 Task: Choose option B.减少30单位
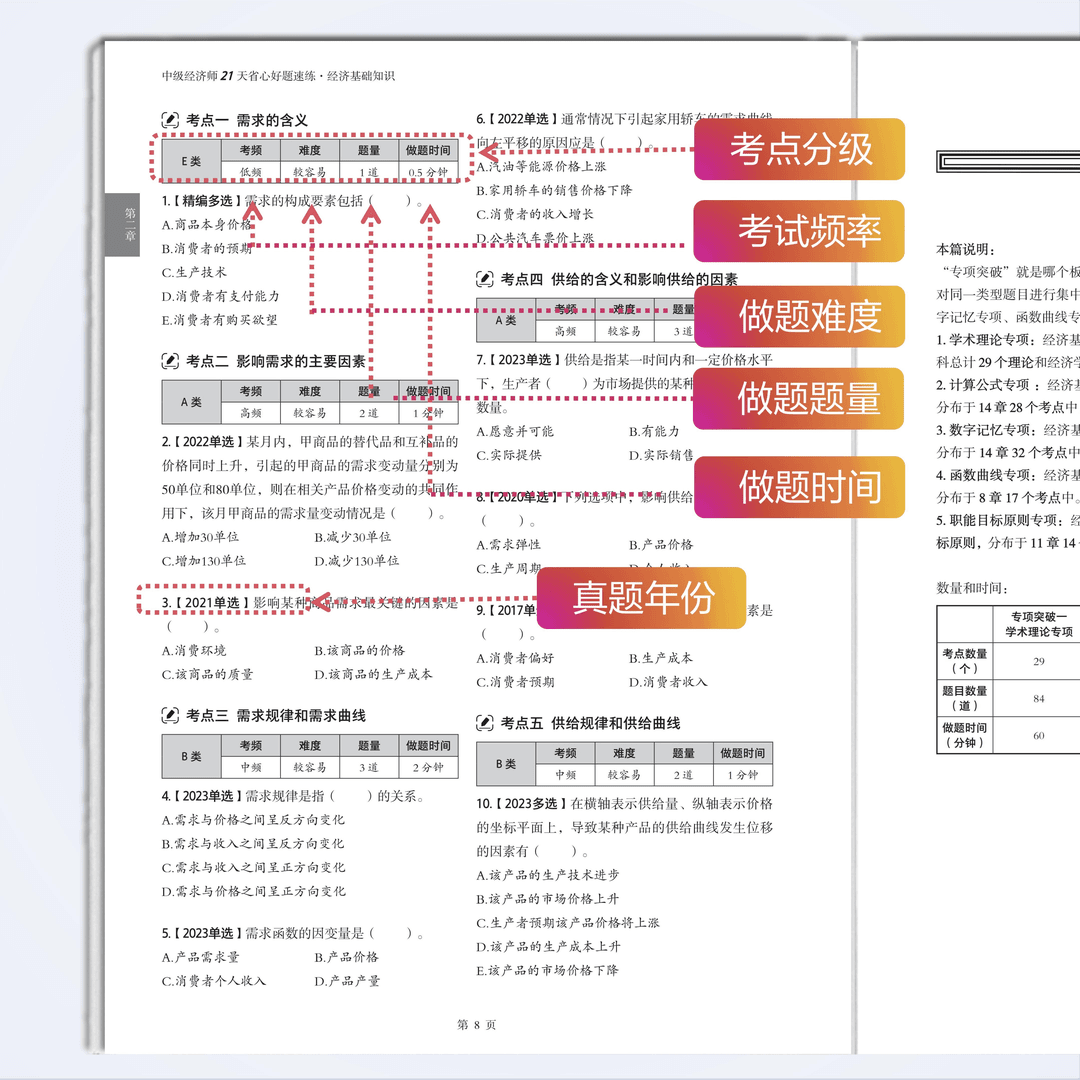[x=353, y=537]
